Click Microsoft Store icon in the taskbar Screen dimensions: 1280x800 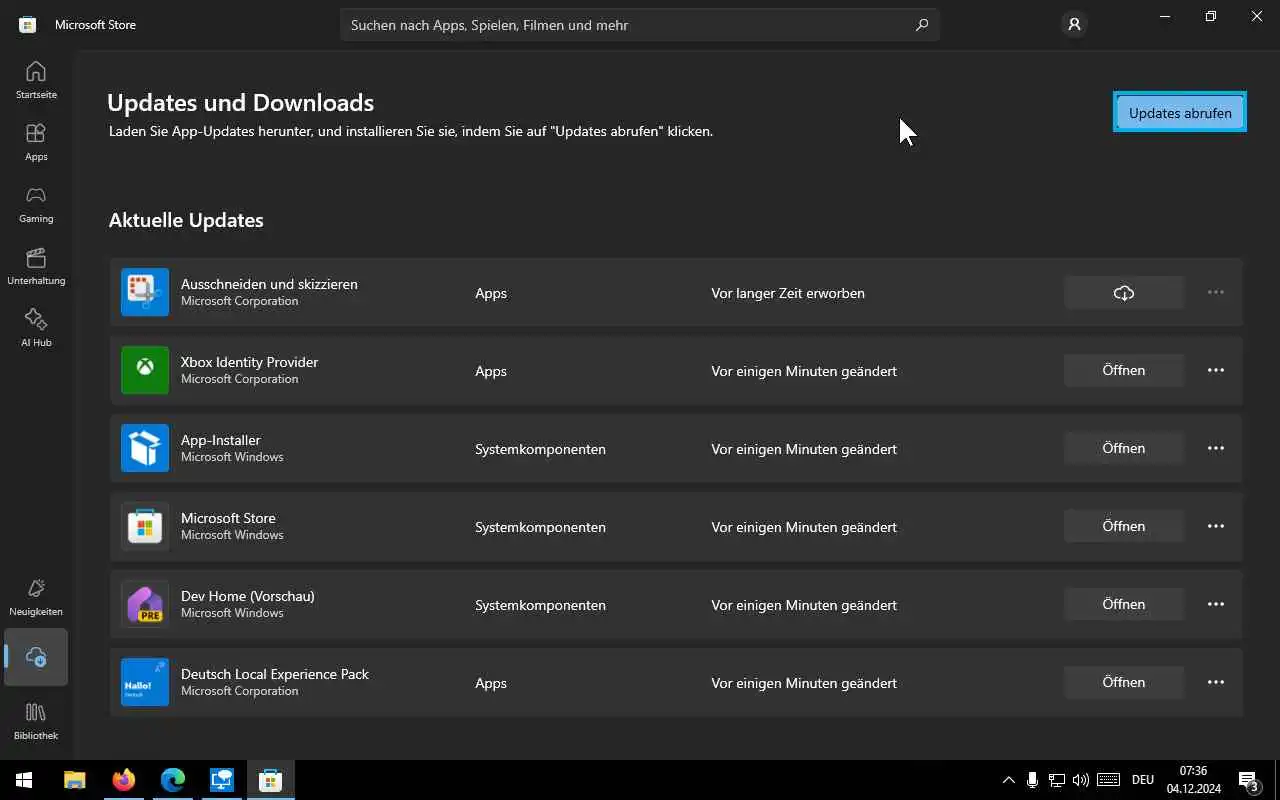[271, 780]
